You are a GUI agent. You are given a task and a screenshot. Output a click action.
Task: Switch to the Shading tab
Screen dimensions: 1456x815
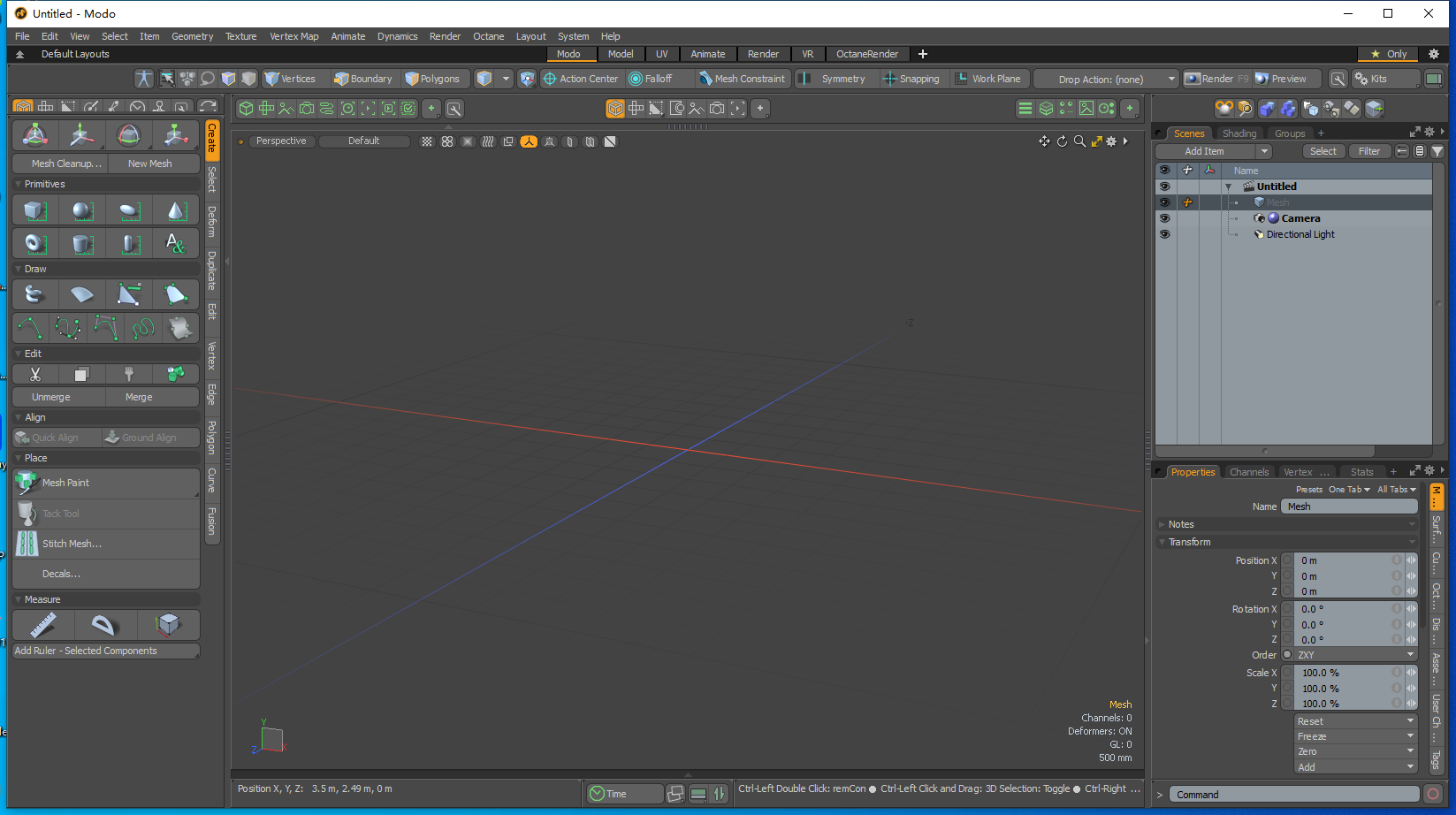click(x=1239, y=133)
